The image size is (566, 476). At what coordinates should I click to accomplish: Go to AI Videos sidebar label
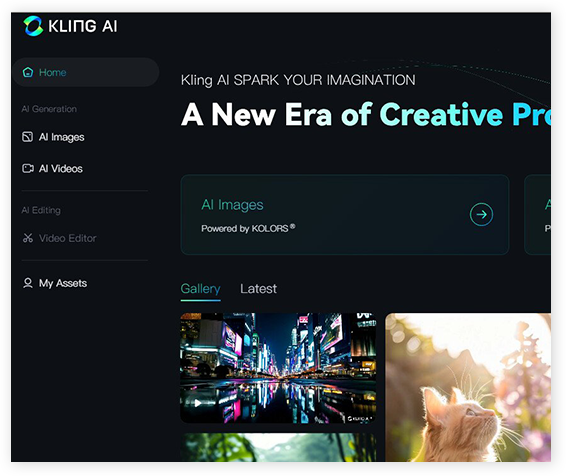click(x=61, y=169)
